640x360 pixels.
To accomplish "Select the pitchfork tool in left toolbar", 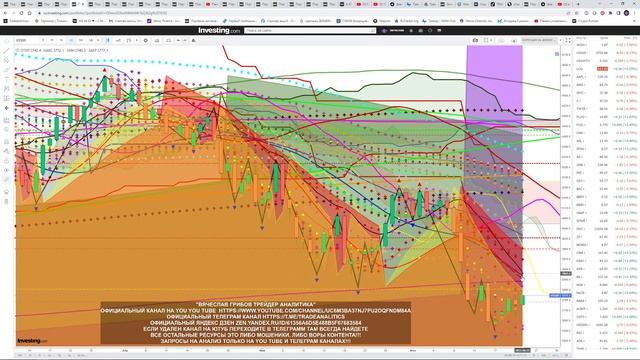I will coord(6,60).
